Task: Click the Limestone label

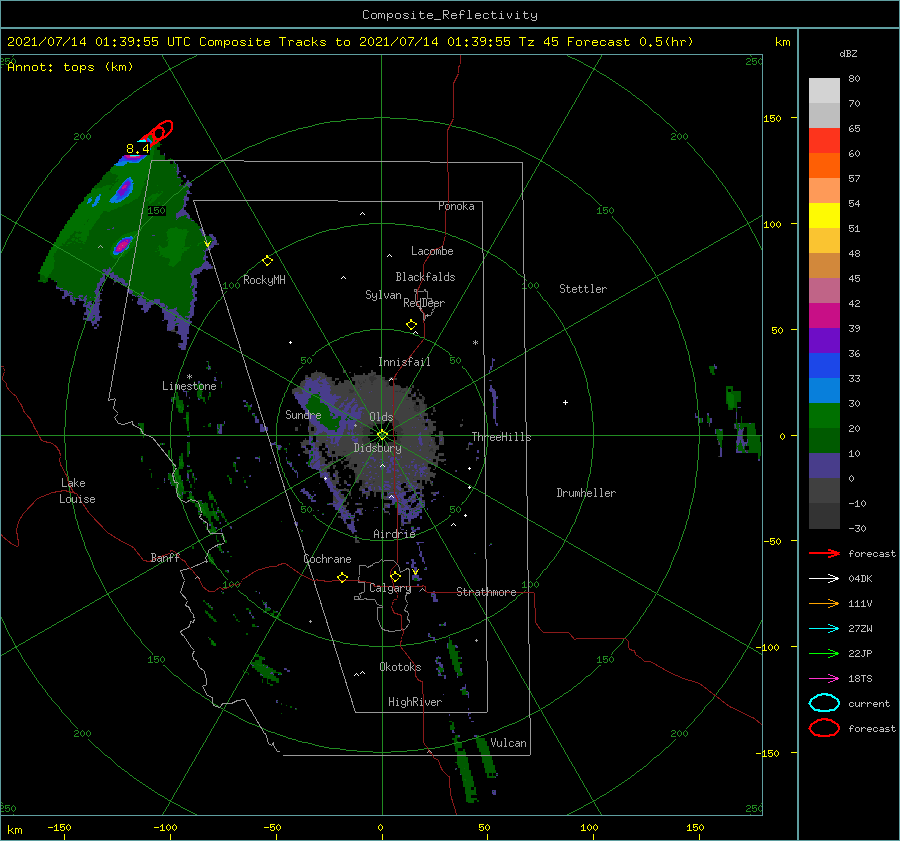Action: (189, 386)
